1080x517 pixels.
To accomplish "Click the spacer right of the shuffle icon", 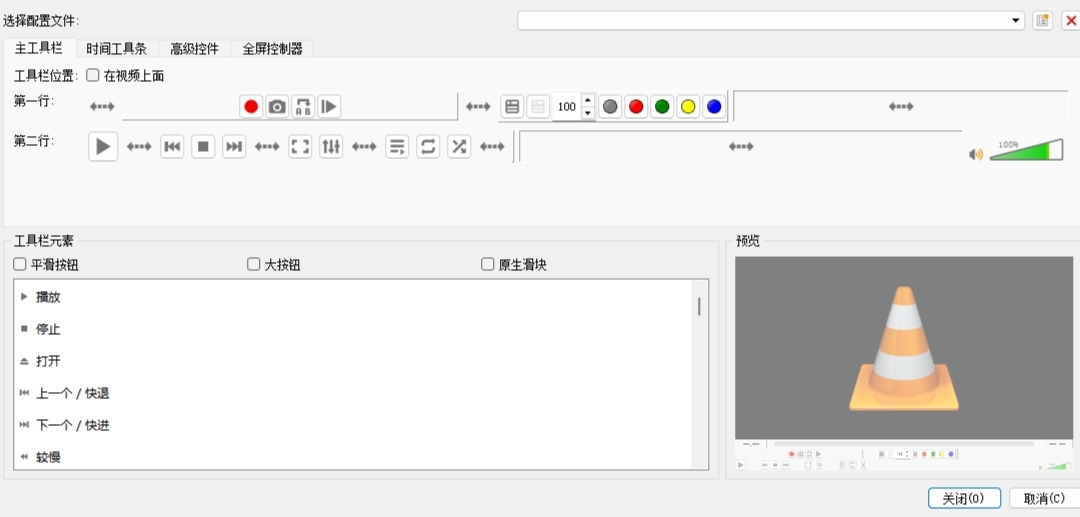I will pos(492,147).
